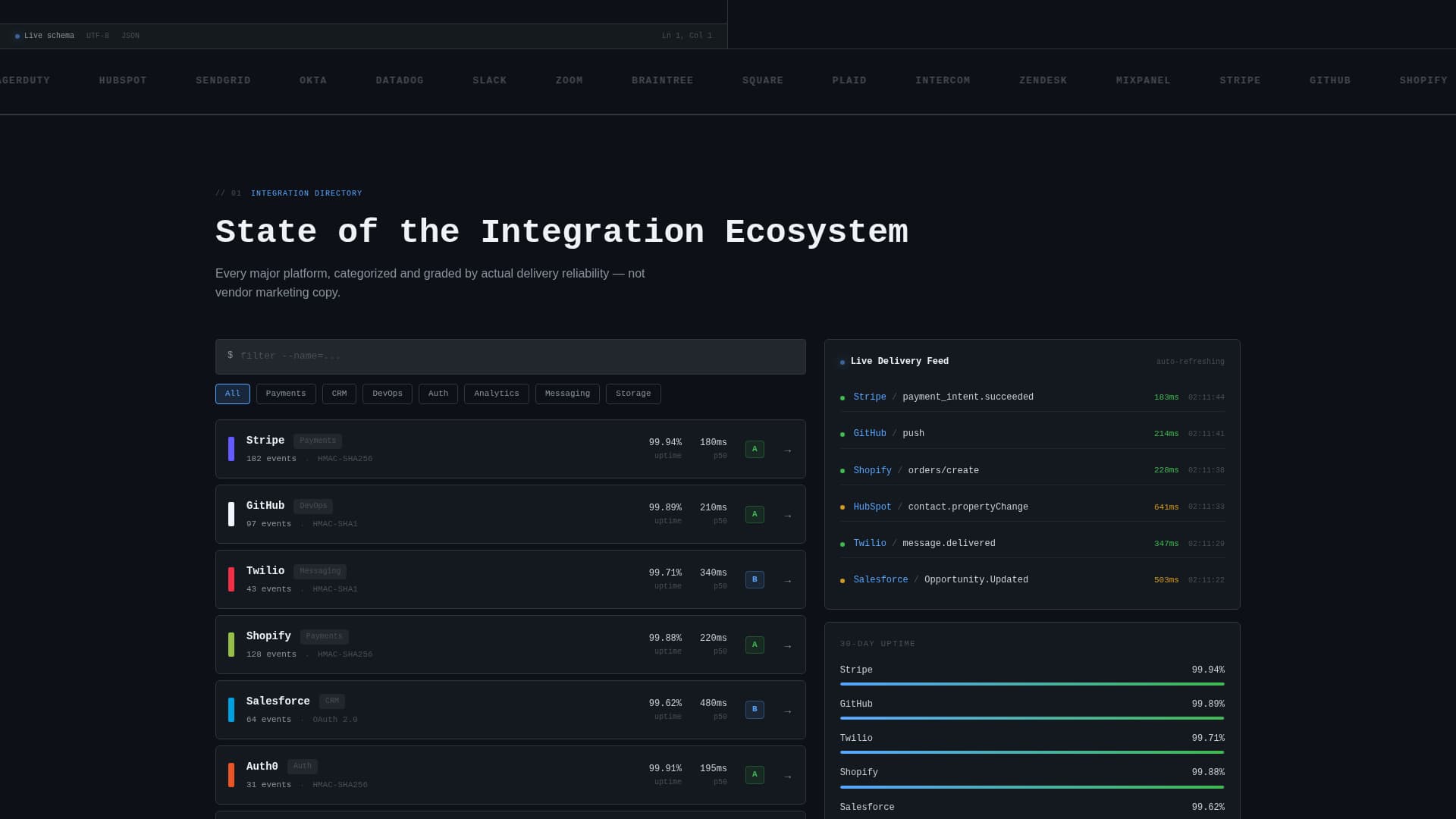
Task: Toggle the Messaging filter chip
Action: 567,394
